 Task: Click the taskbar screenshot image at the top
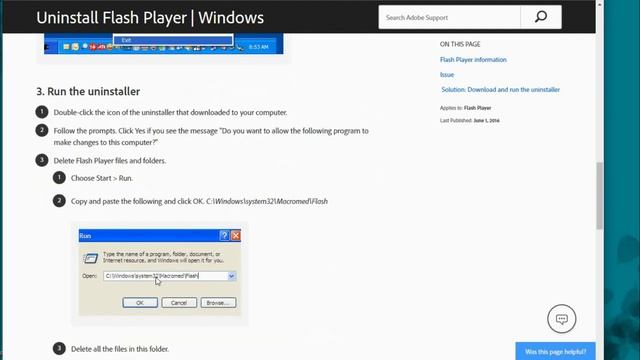point(163,44)
